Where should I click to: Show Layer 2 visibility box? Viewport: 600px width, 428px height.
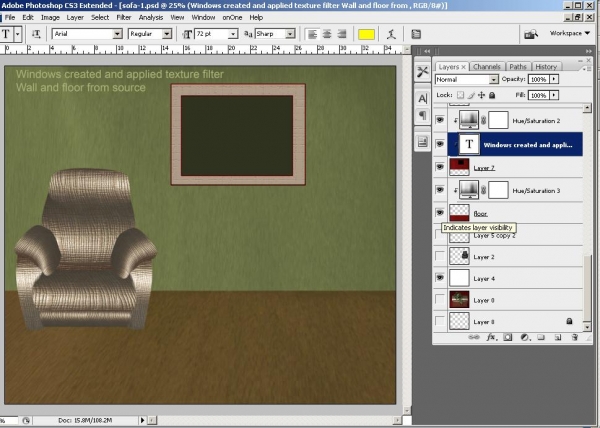440,256
